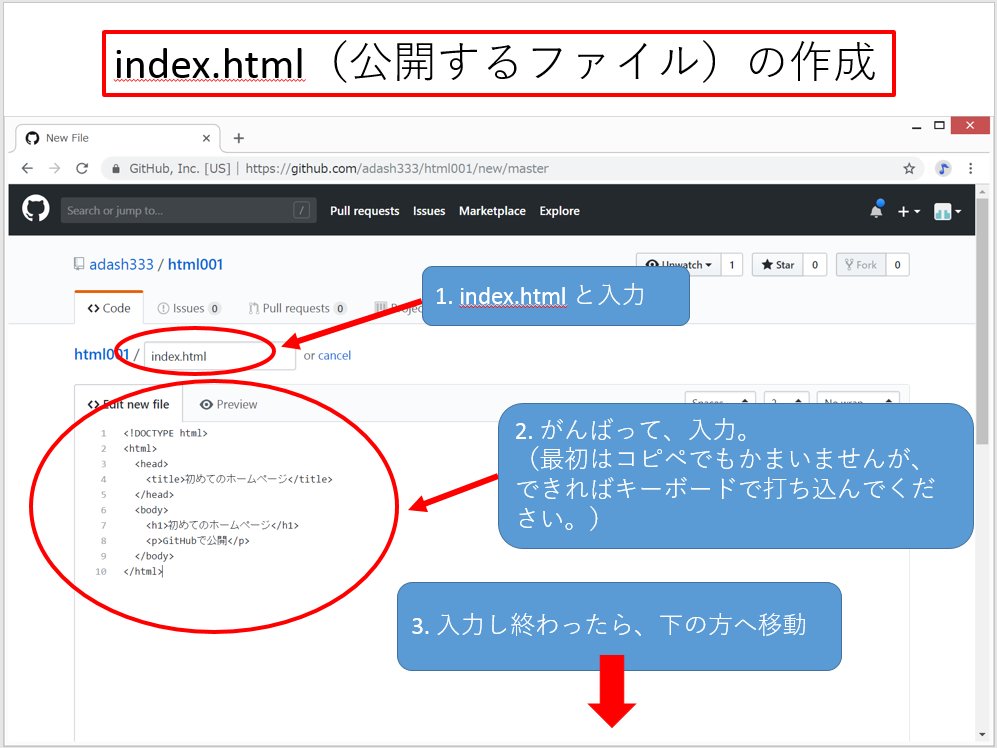Click the index.html filename input field

[x=219, y=355]
